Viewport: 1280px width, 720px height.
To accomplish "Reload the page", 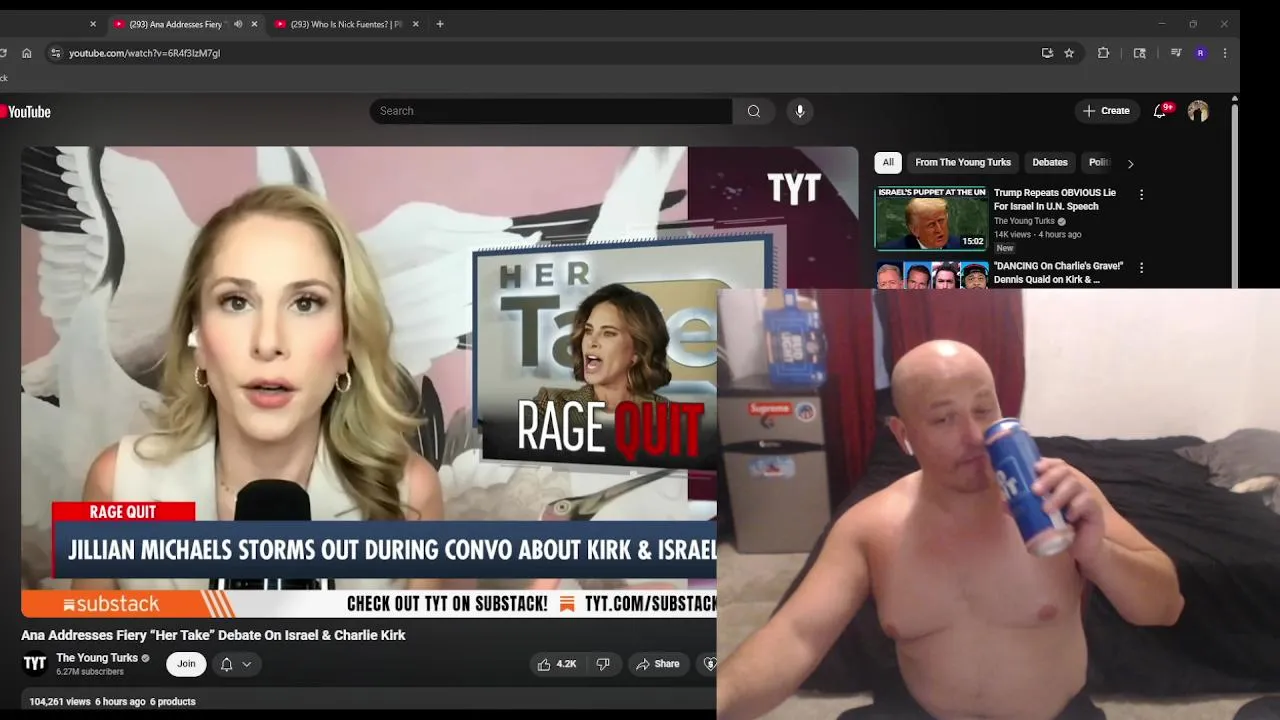I will pyautogui.click(x=3, y=53).
